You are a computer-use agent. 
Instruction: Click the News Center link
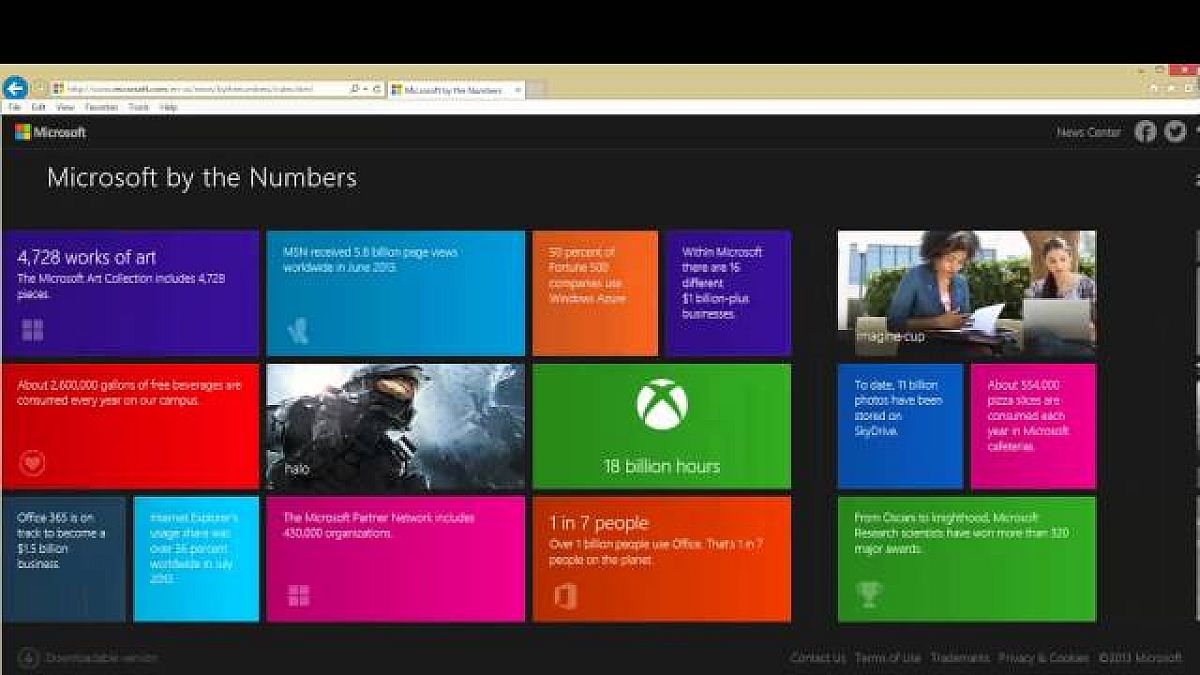[x=1088, y=132]
